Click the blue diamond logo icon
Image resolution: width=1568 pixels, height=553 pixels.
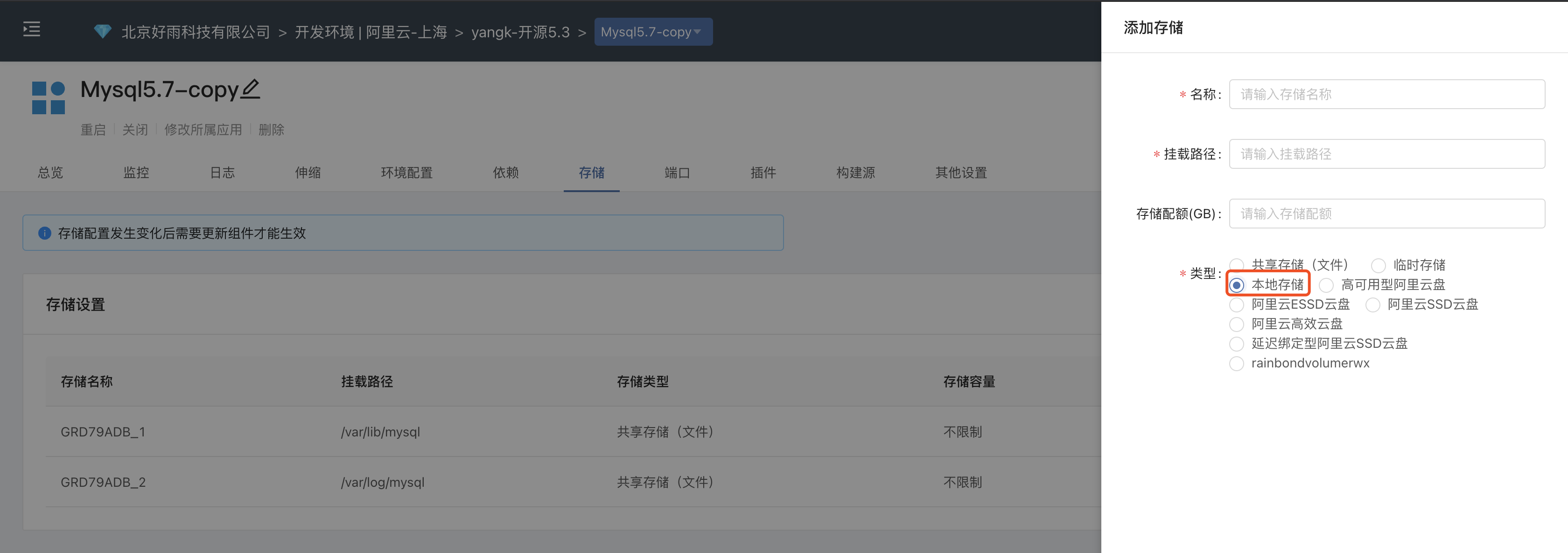[x=102, y=32]
